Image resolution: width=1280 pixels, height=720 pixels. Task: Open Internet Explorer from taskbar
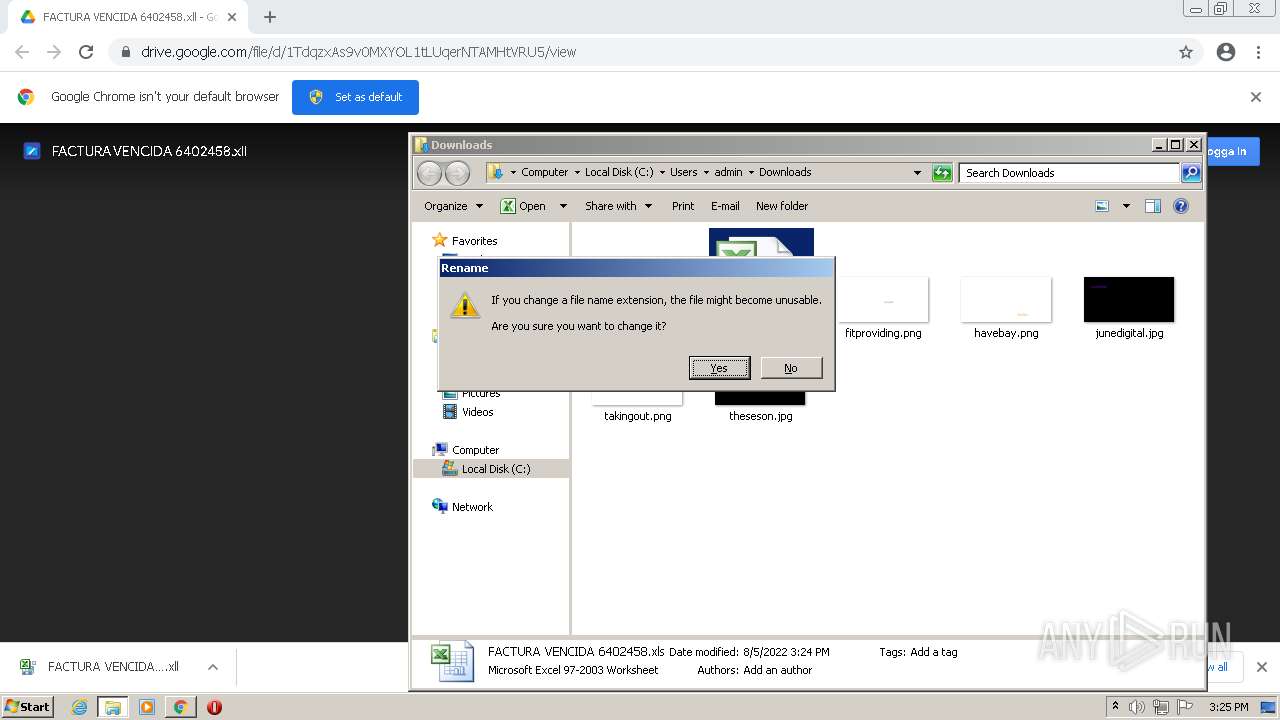(79, 707)
